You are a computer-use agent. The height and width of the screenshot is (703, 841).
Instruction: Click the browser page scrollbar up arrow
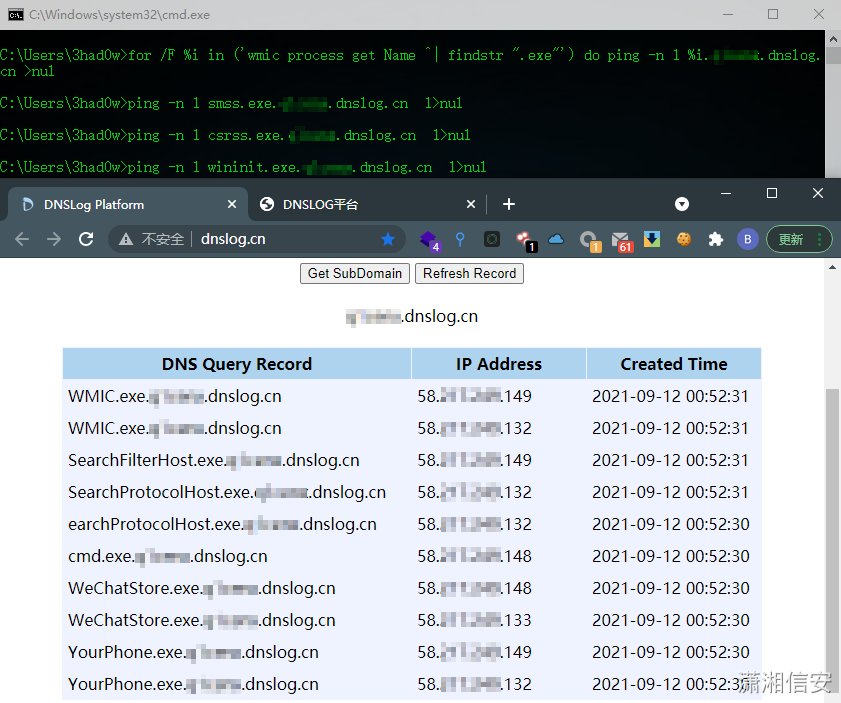pos(832,267)
